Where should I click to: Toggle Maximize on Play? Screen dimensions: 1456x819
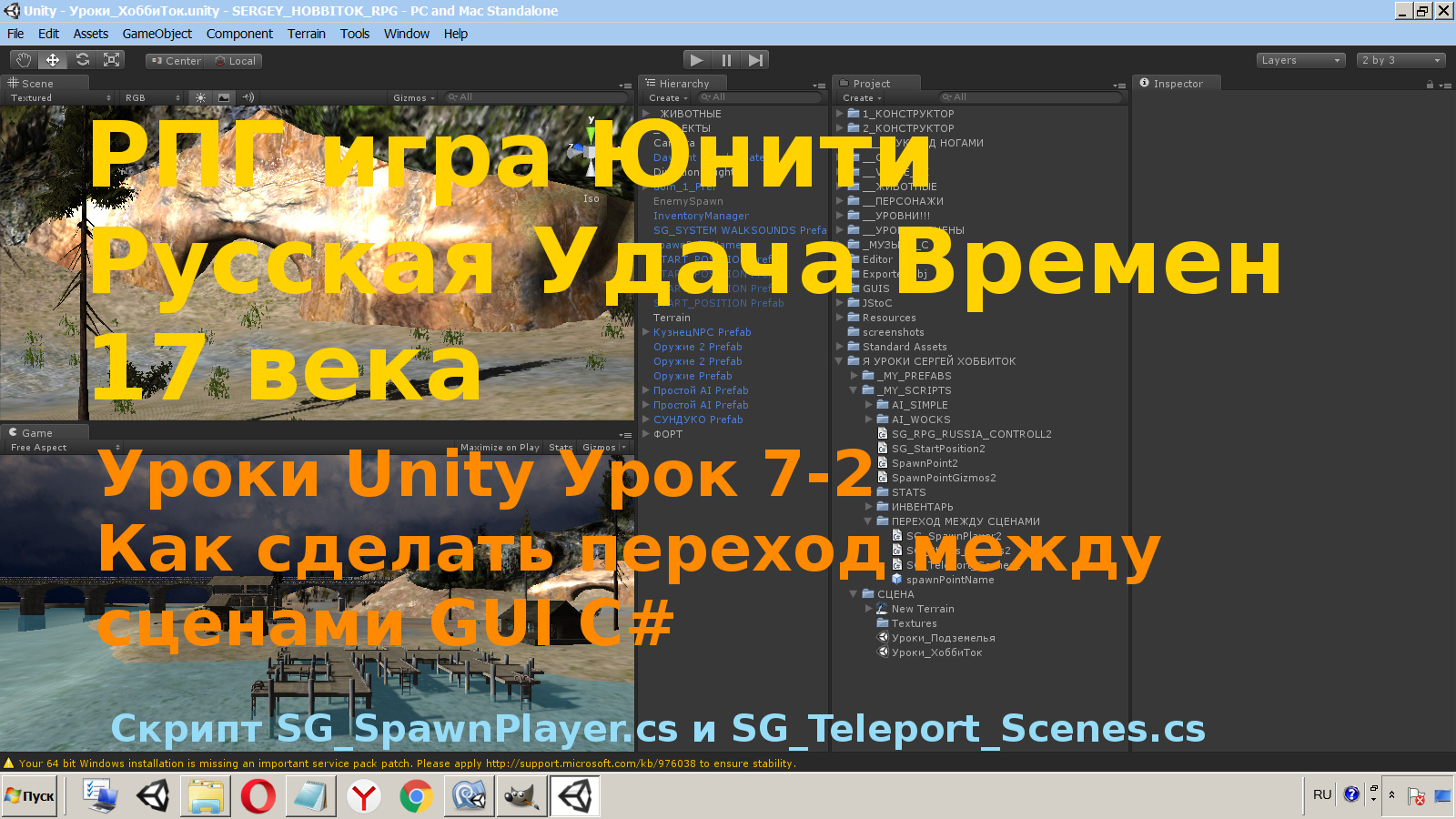(499, 447)
